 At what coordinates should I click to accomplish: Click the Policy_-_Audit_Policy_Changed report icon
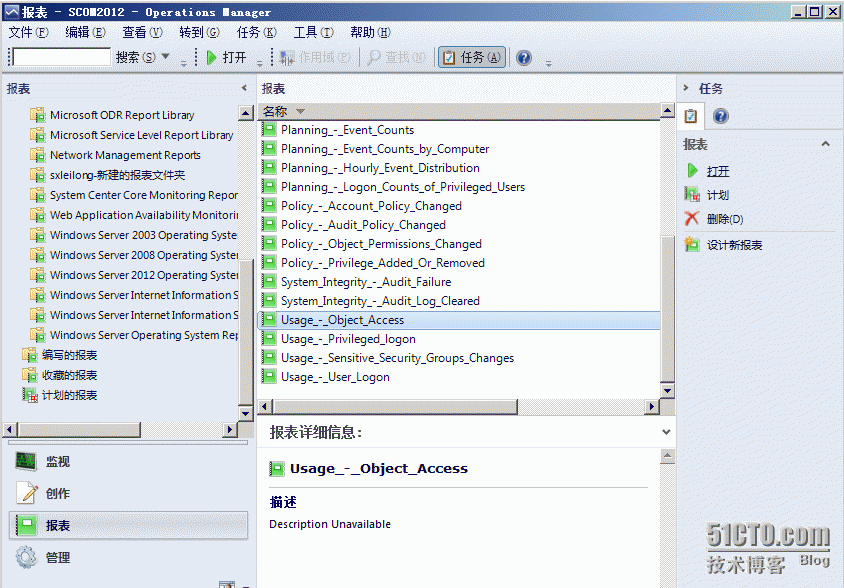pos(269,224)
